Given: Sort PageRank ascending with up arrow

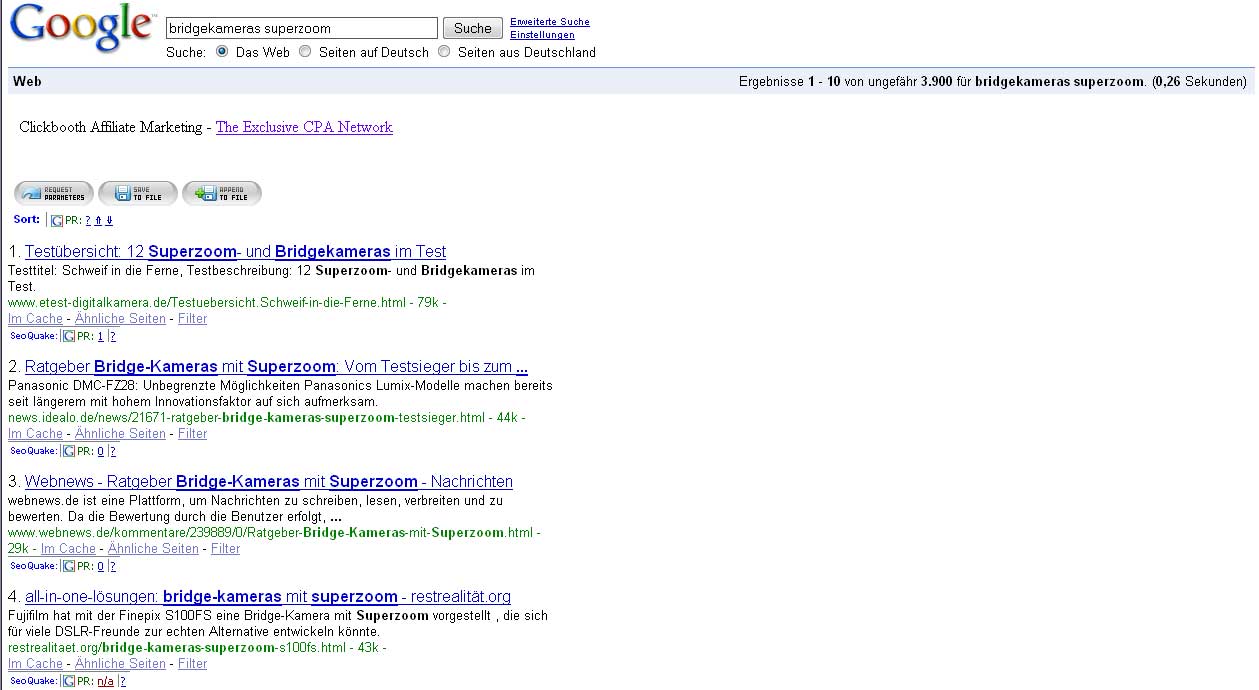Looking at the screenshot, I should click(x=98, y=220).
